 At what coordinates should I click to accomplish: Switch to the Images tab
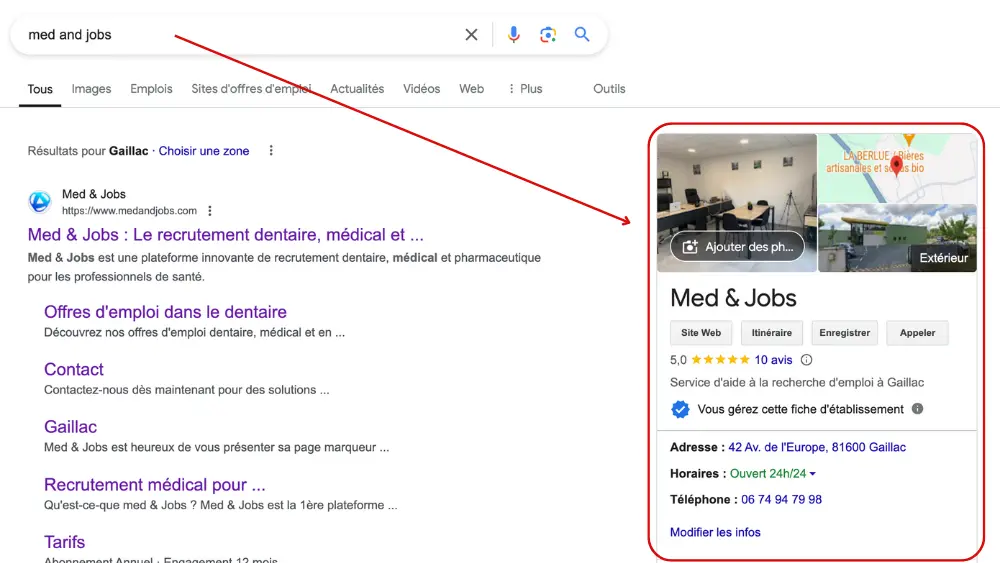click(x=91, y=89)
